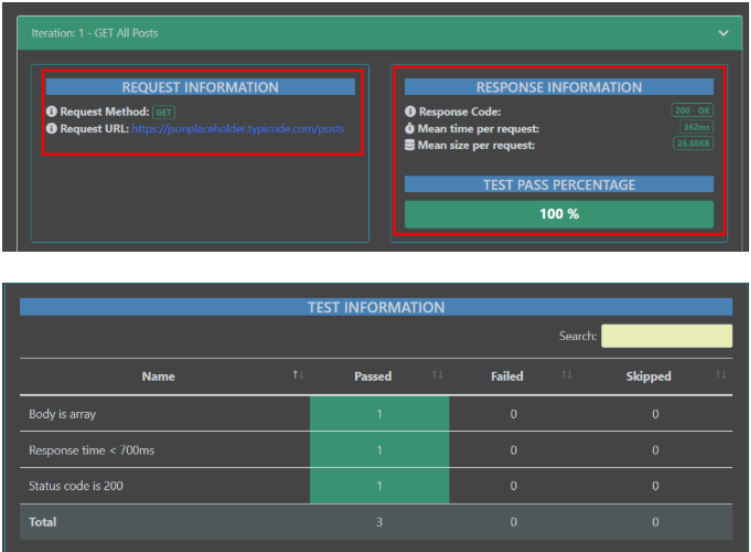Screen dimensions: 751x552
Task: Sort by Skipped column using sort arrows
Action: [x=721, y=375]
